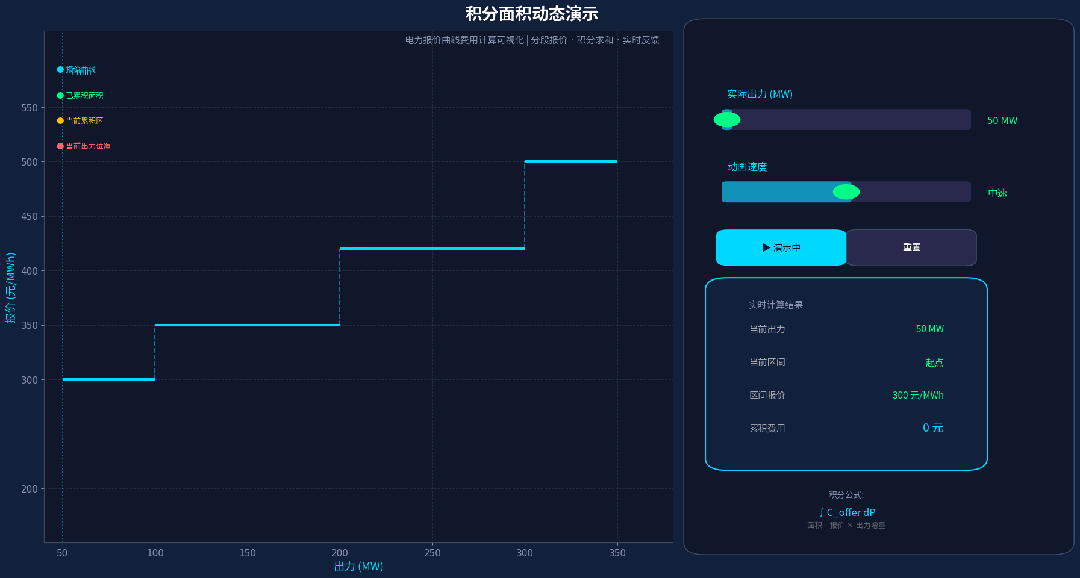Click the 350 元/MWh curve segment
The image size is (1080, 578).
247,324
